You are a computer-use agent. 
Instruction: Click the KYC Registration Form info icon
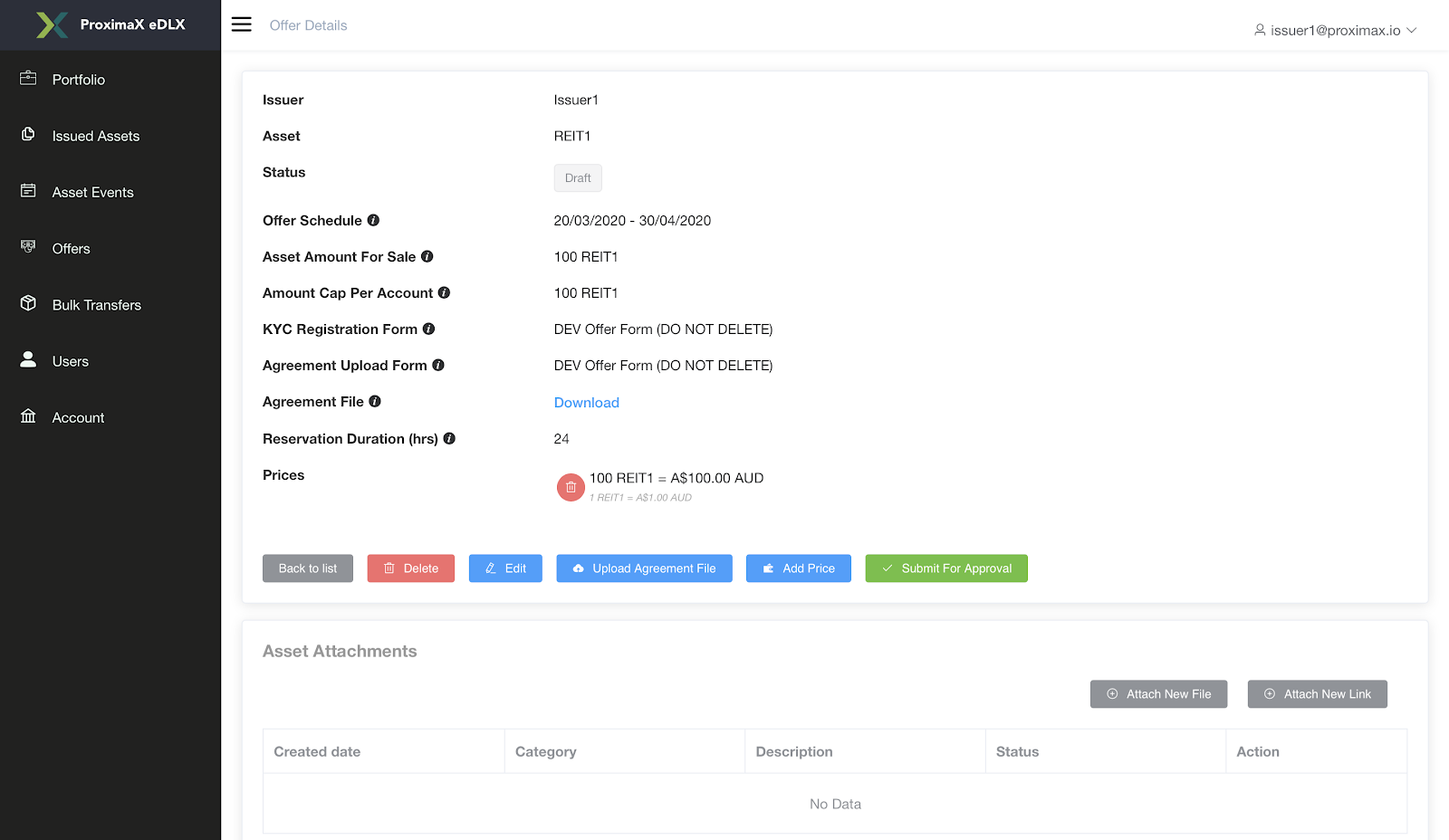coord(429,329)
